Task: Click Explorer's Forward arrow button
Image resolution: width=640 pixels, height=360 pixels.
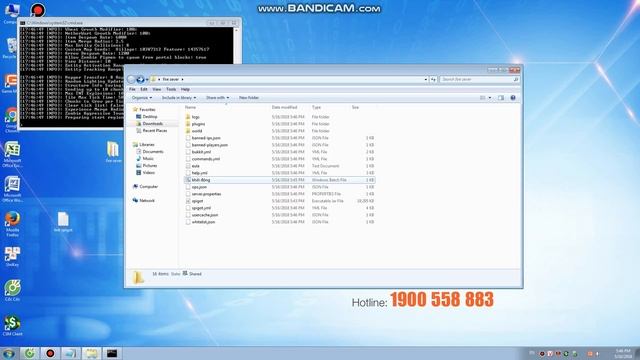Action: 140,79
